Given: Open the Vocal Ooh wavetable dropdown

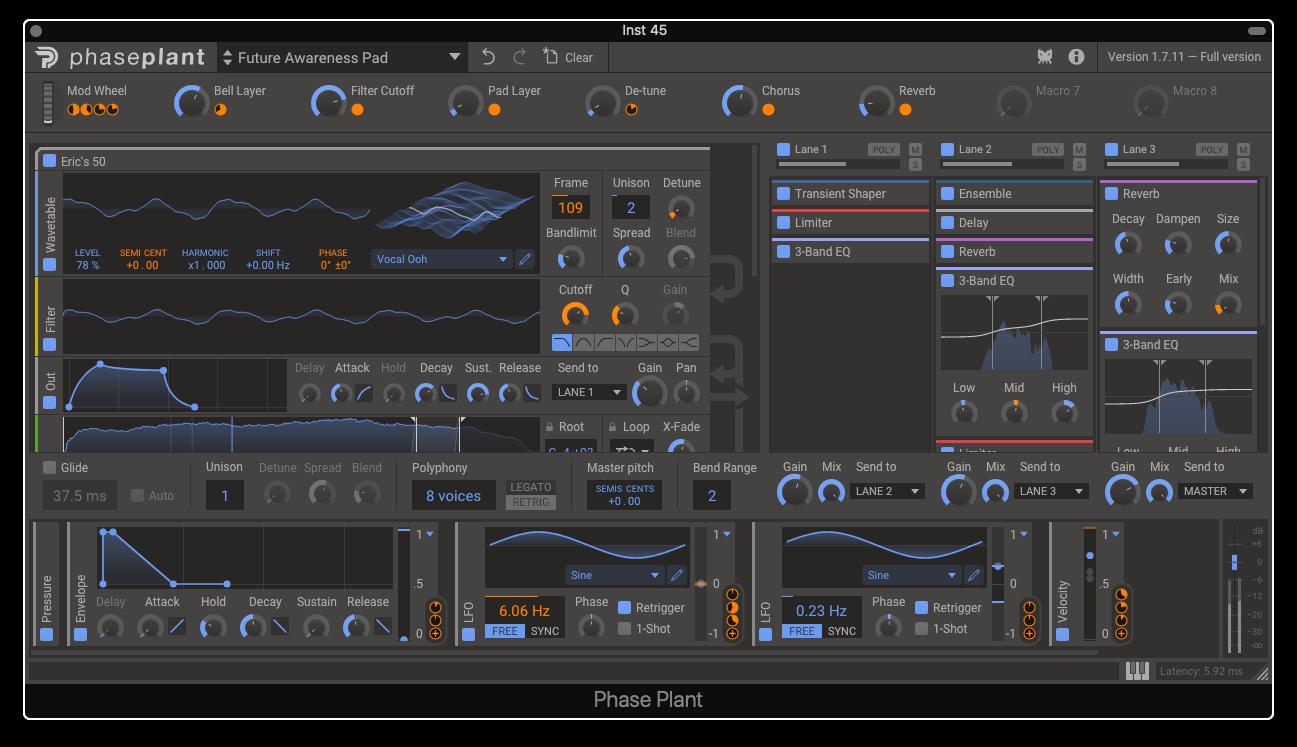Looking at the screenshot, I should pos(441,259).
